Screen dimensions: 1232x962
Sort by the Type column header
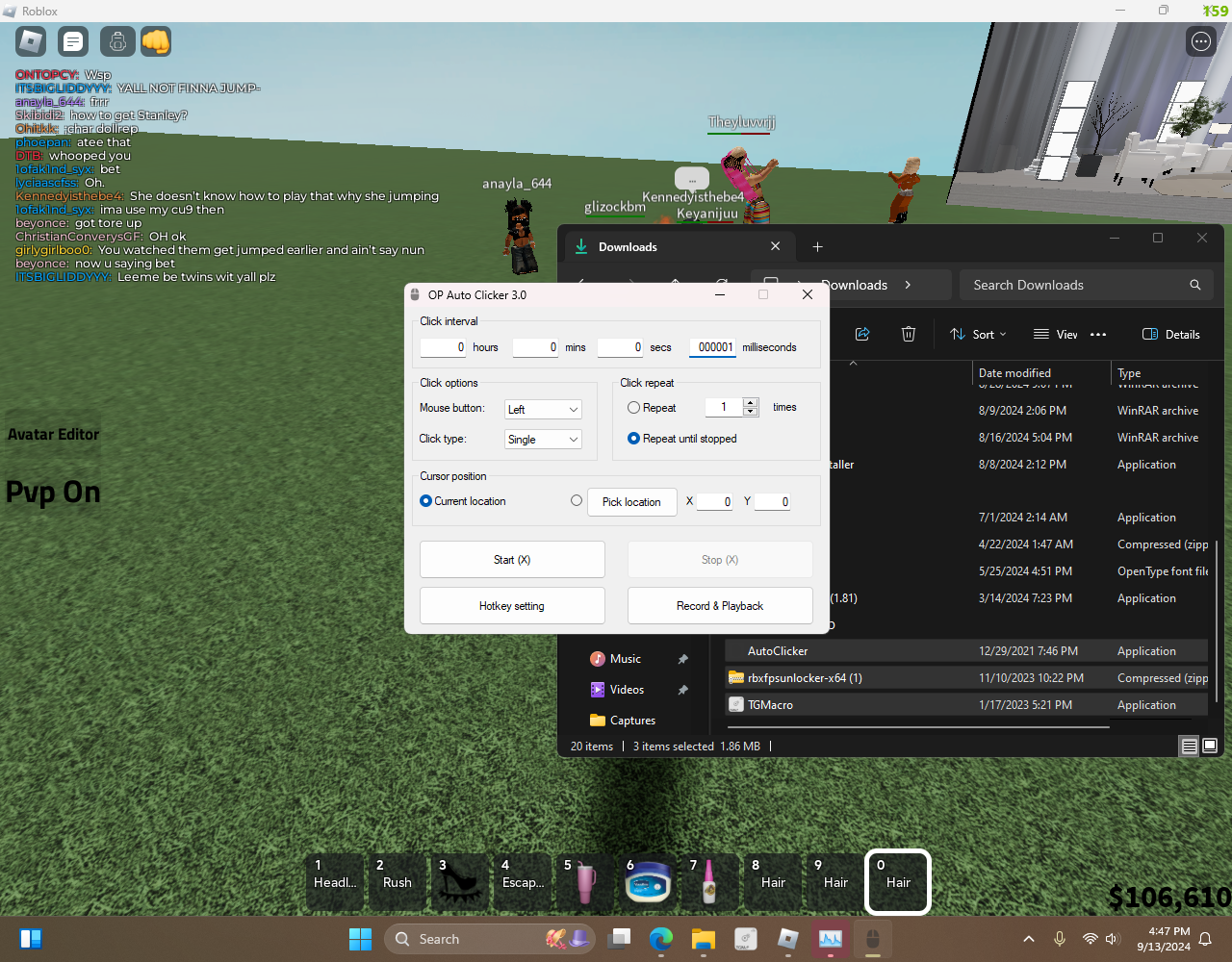point(1161,373)
